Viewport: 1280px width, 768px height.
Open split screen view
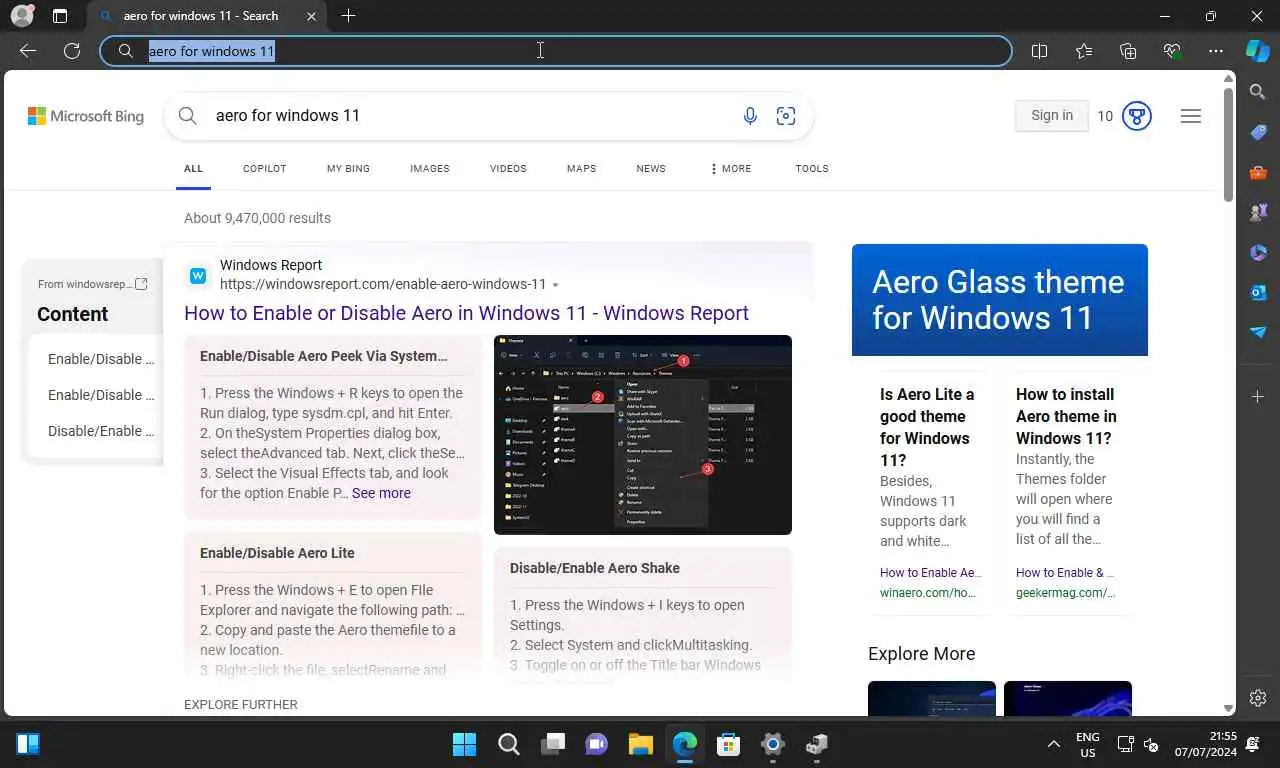1039,51
